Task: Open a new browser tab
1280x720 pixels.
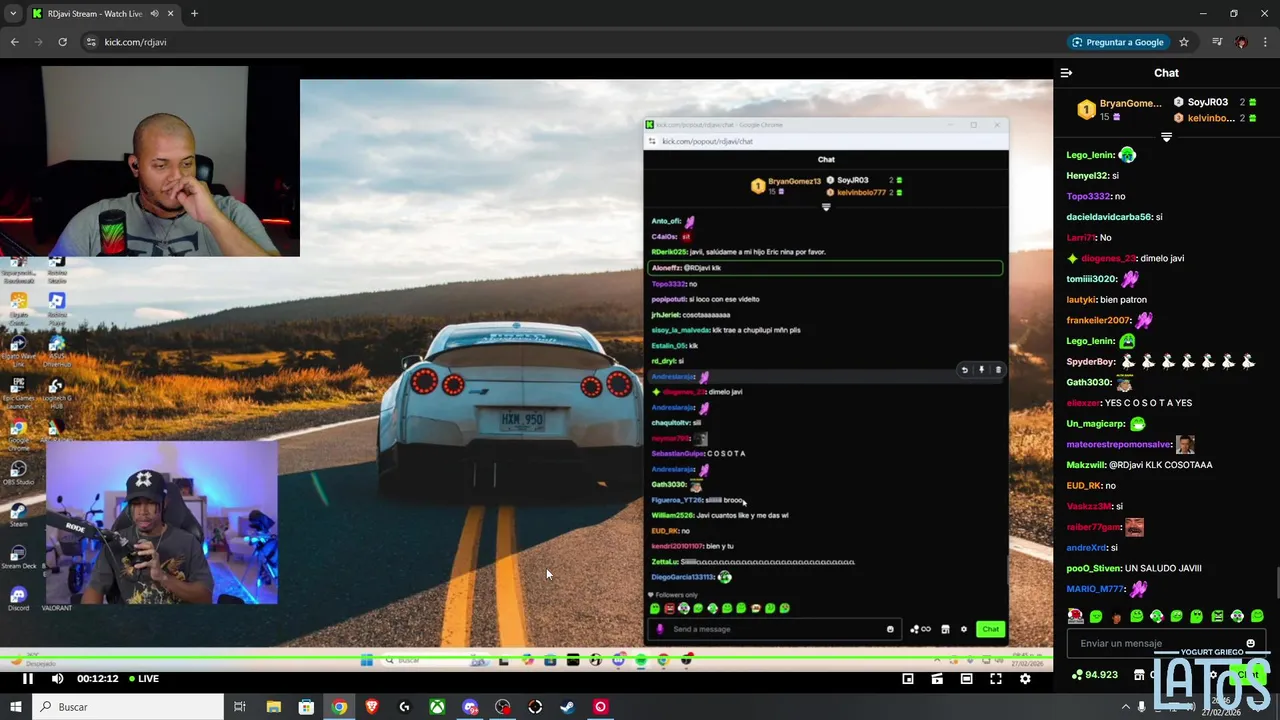Action: [194, 14]
